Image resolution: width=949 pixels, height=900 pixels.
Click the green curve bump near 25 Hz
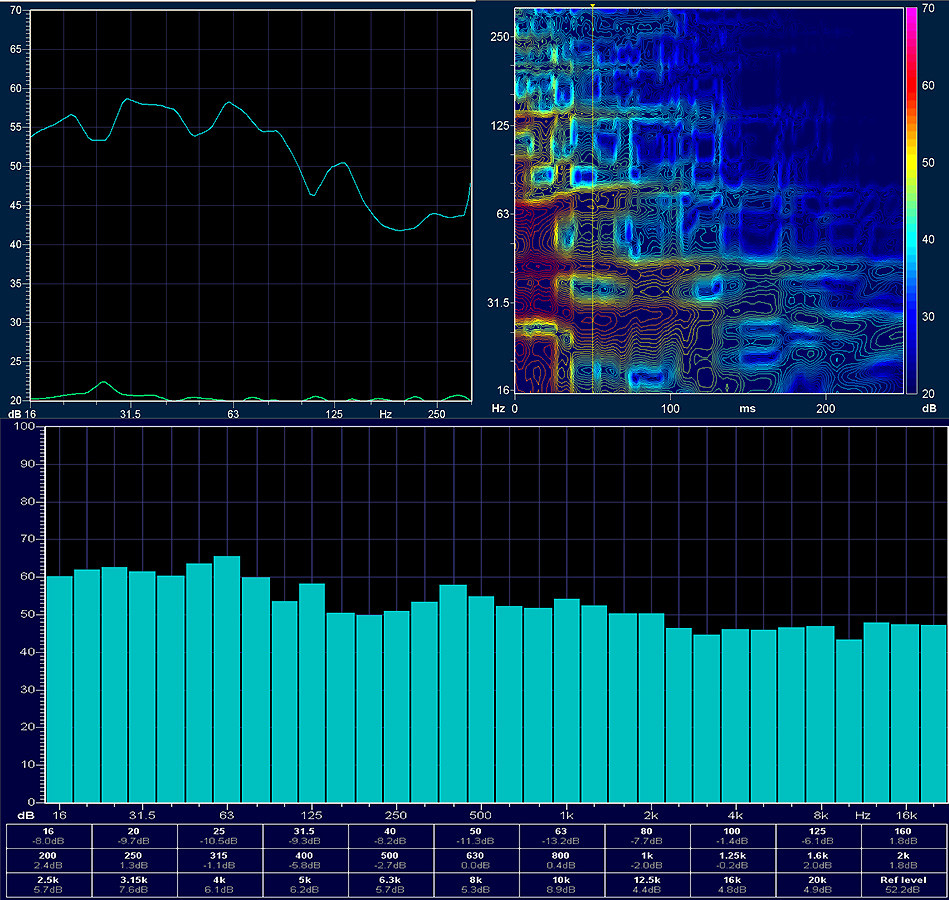(104, 383)
